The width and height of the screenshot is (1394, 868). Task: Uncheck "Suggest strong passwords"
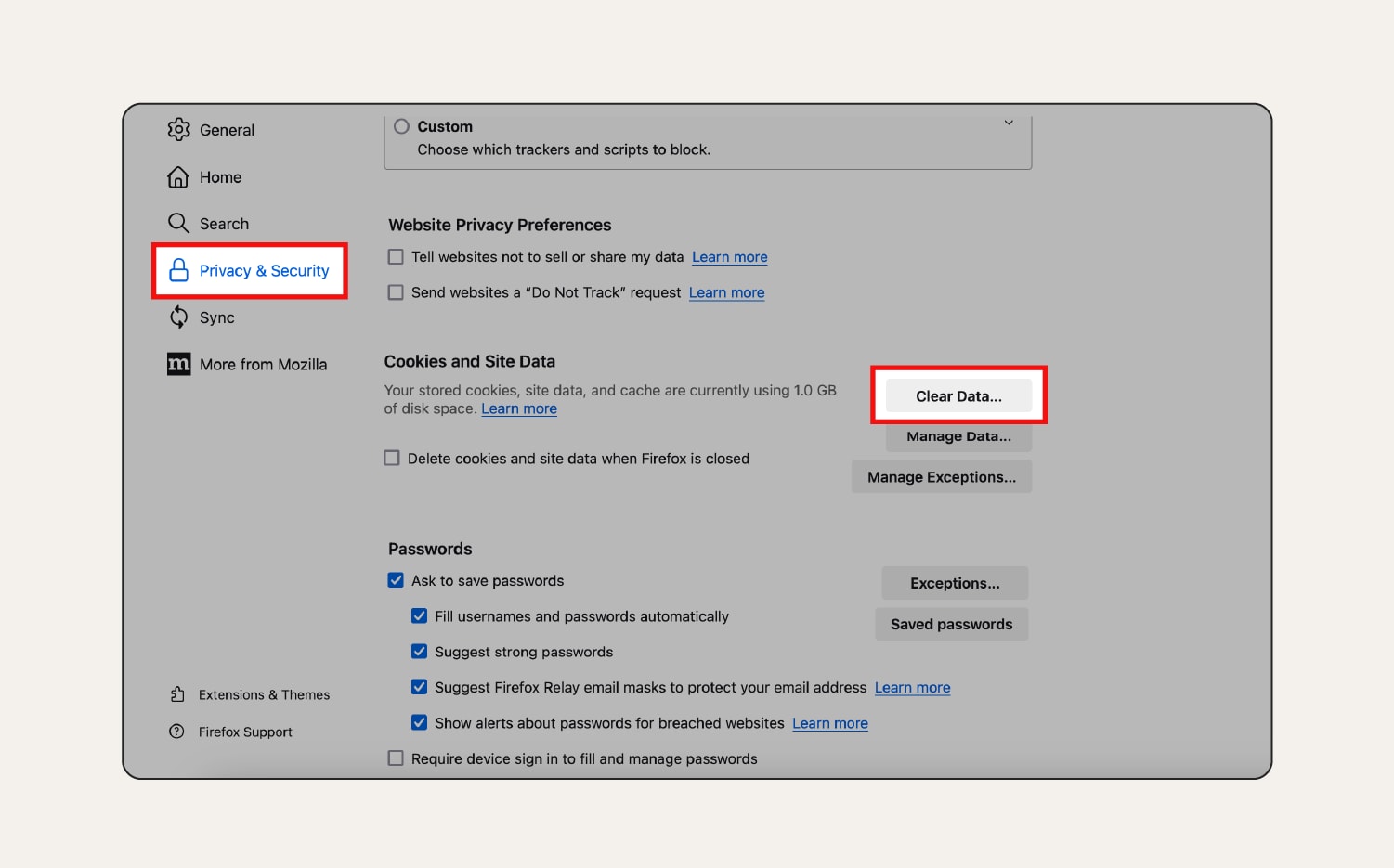pyautogui.click(x=419, y=651)
